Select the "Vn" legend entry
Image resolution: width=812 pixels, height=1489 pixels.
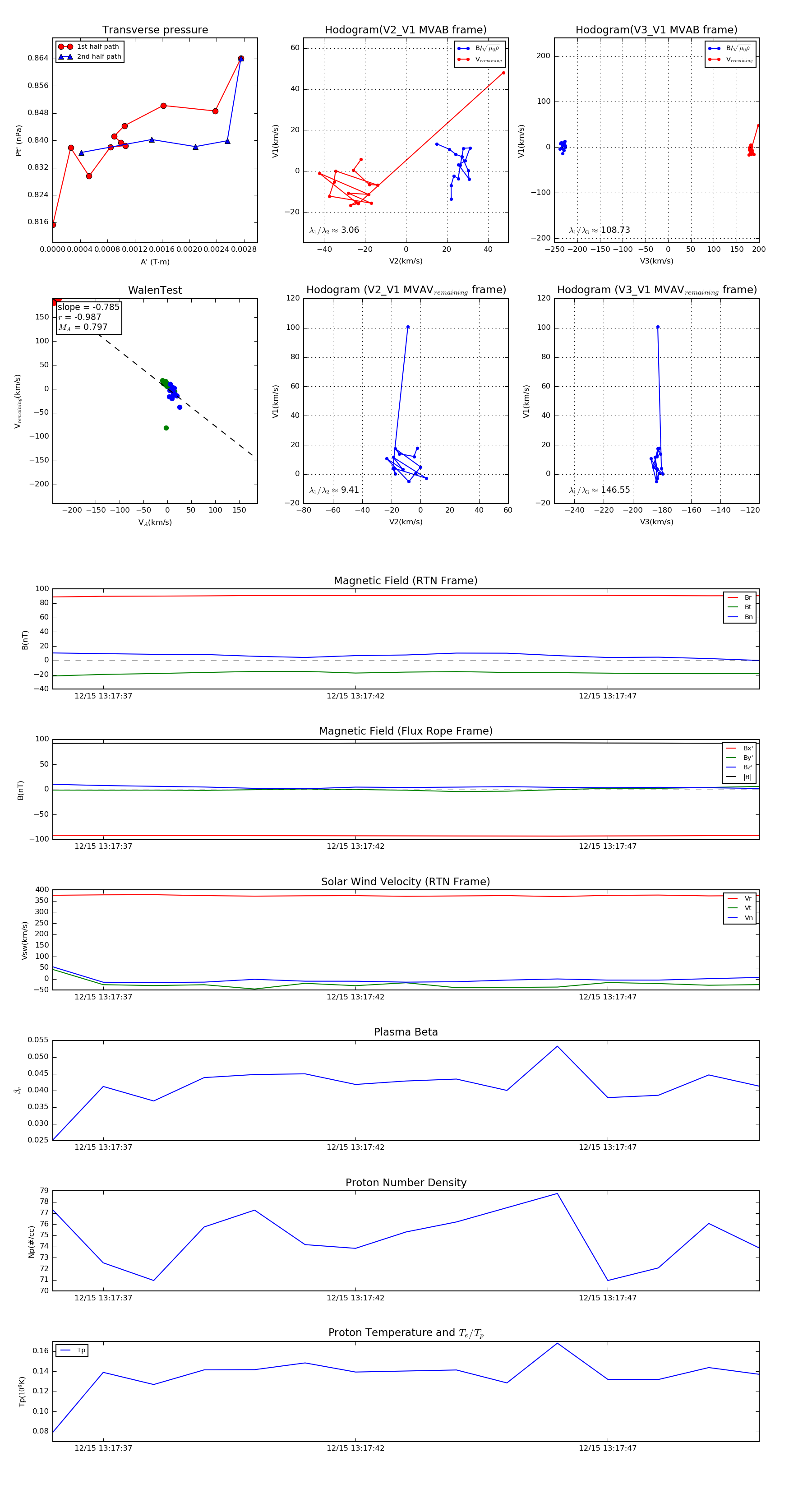(x=740, y=918)
